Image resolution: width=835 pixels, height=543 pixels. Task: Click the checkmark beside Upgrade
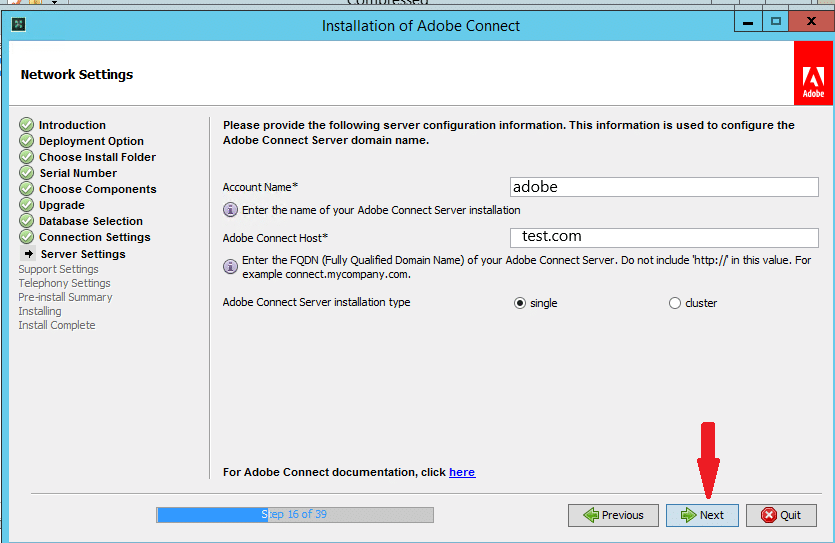coord(27,205)
